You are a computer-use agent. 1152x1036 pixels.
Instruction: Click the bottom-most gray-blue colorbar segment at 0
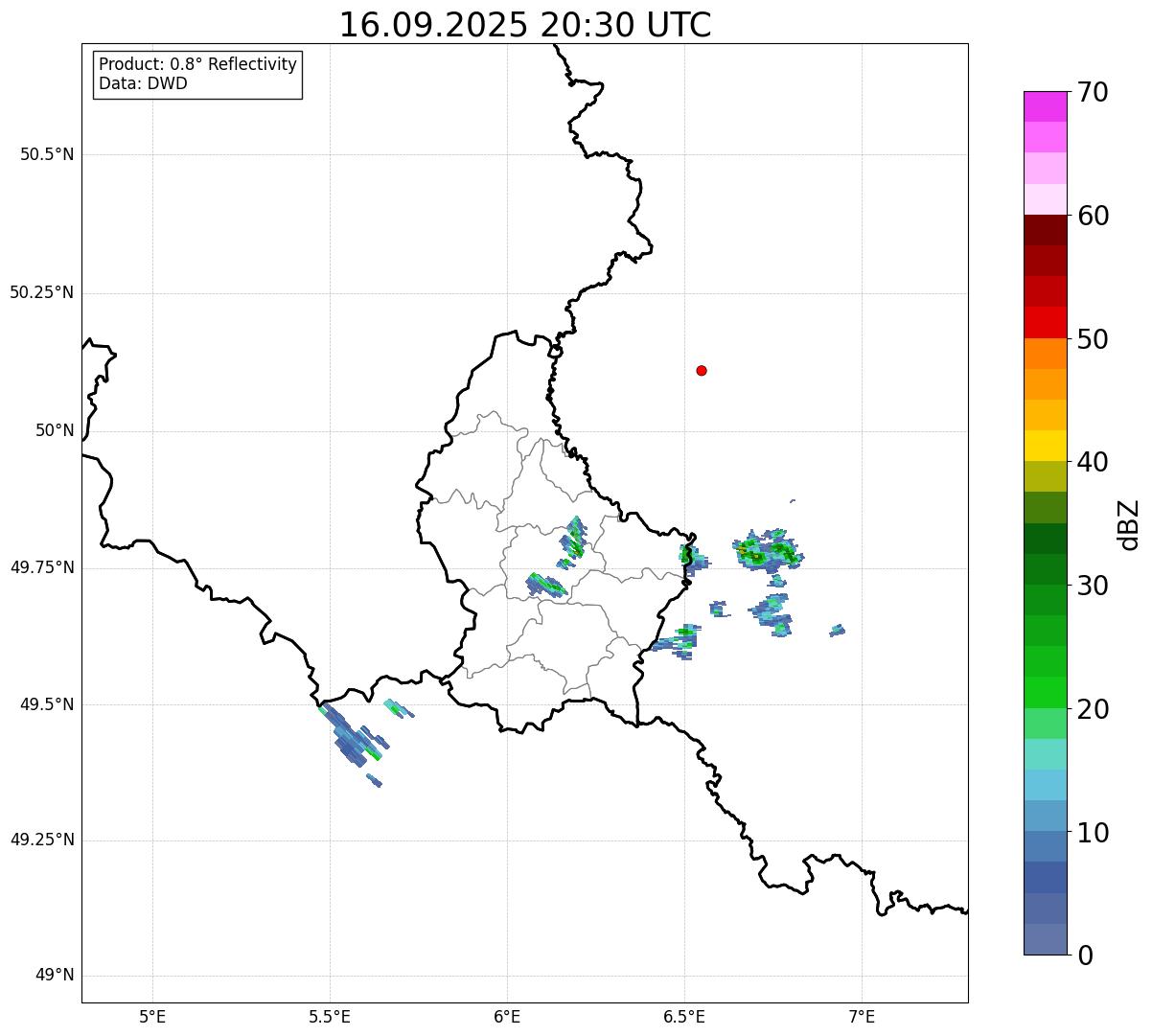pos(1045,939)
